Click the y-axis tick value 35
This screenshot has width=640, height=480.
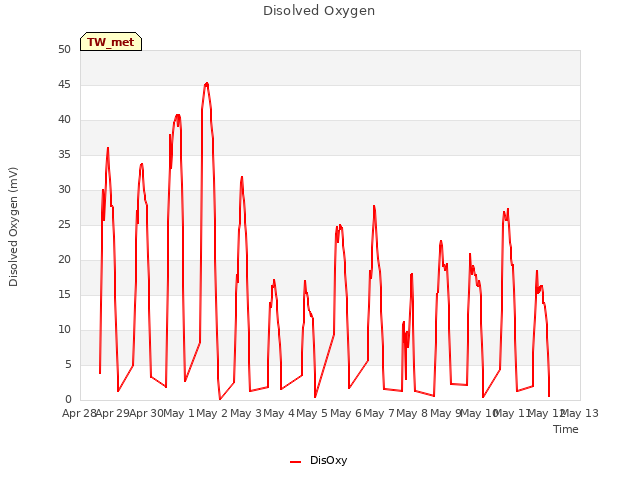64,155
